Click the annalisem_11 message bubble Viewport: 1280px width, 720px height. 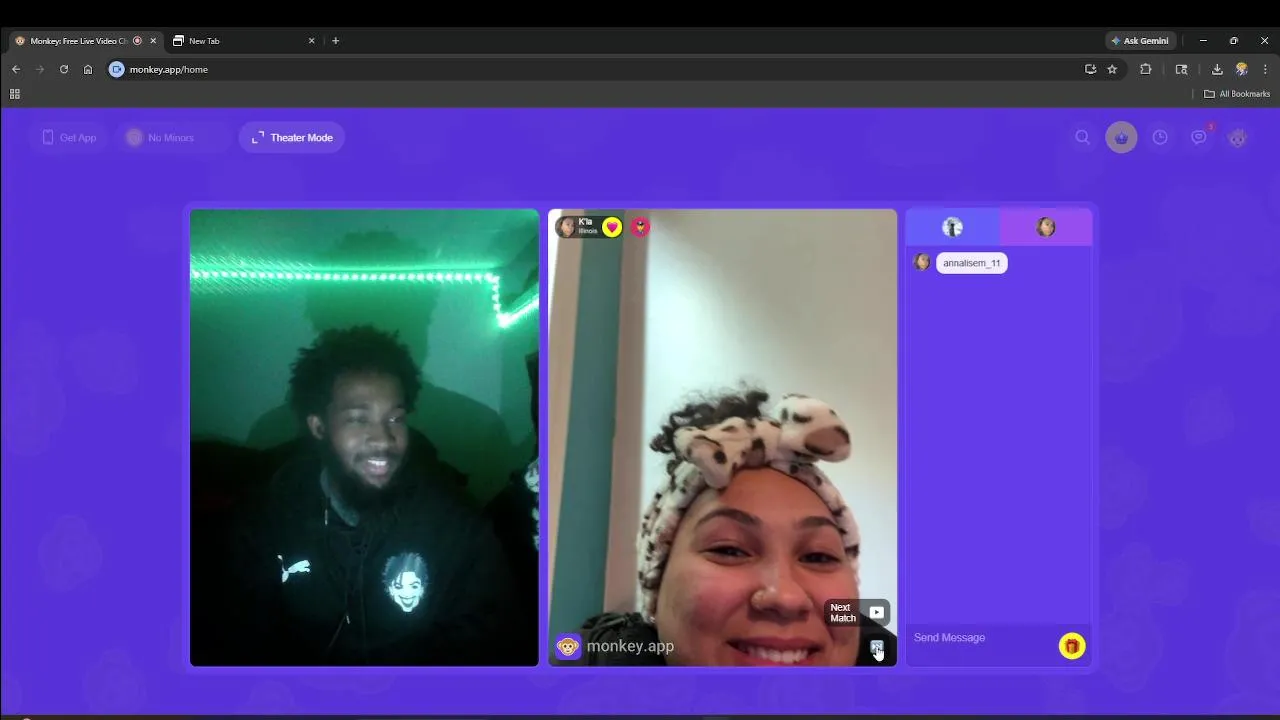point(972,263)
